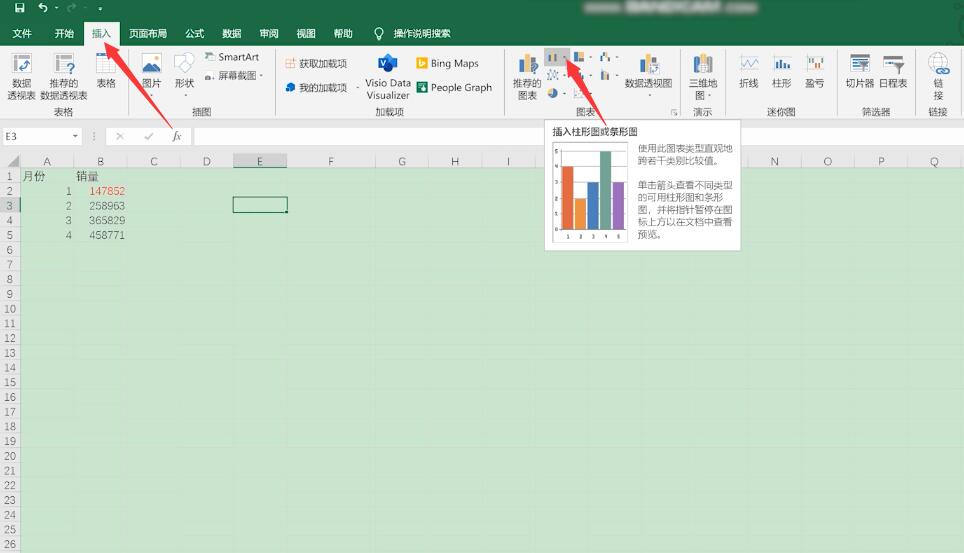Click cell with value 458771

point(100,235)
